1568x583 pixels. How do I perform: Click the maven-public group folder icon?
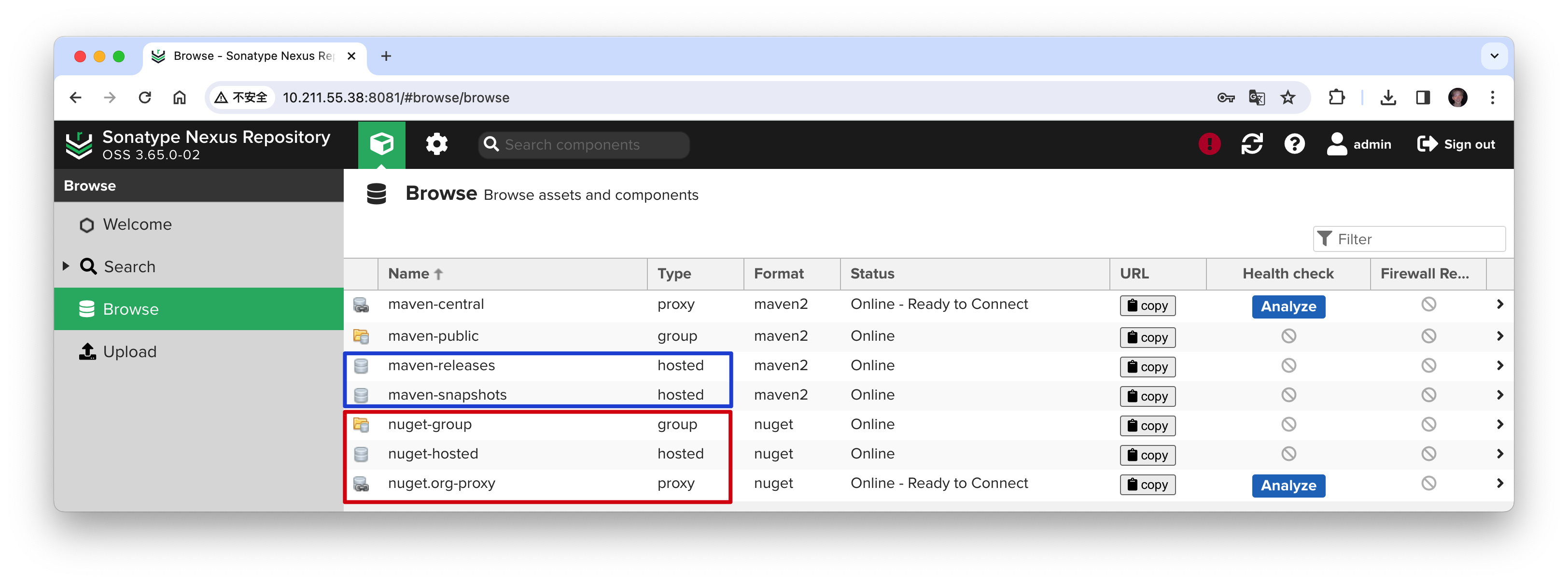[361, 336]
